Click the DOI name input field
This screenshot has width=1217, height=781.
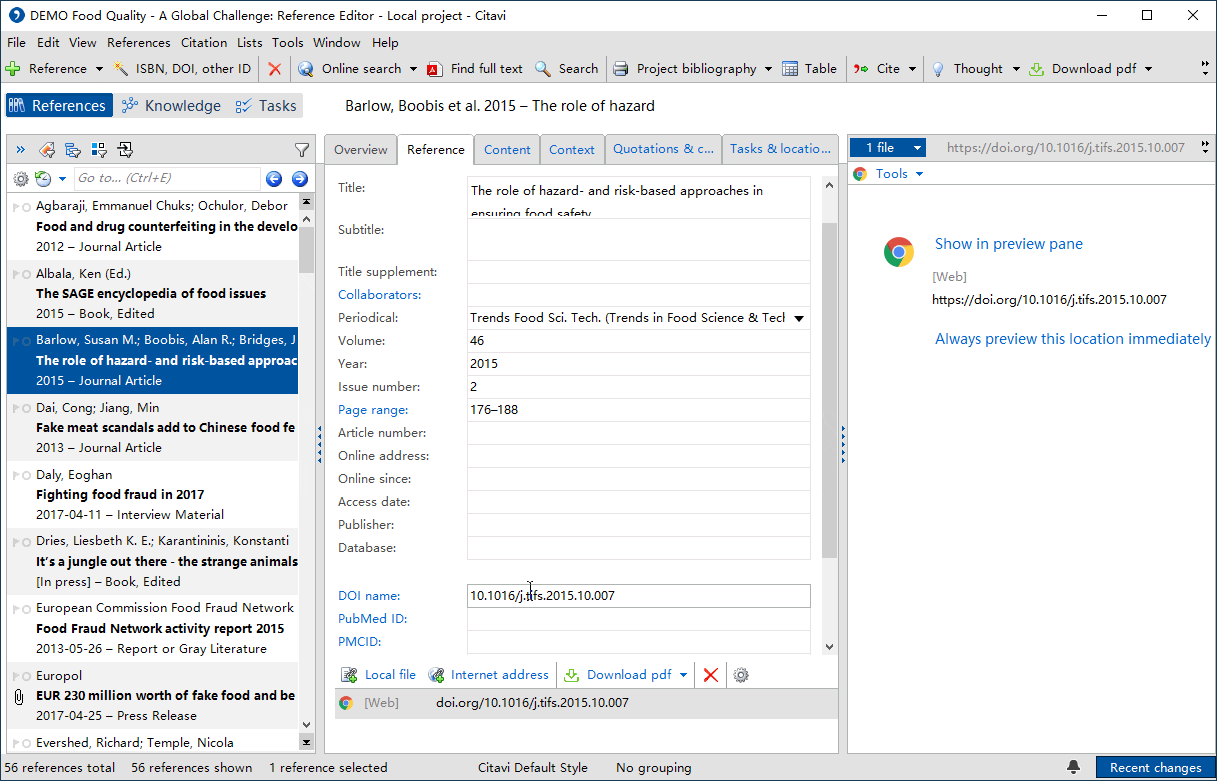[x=638, y=596]
